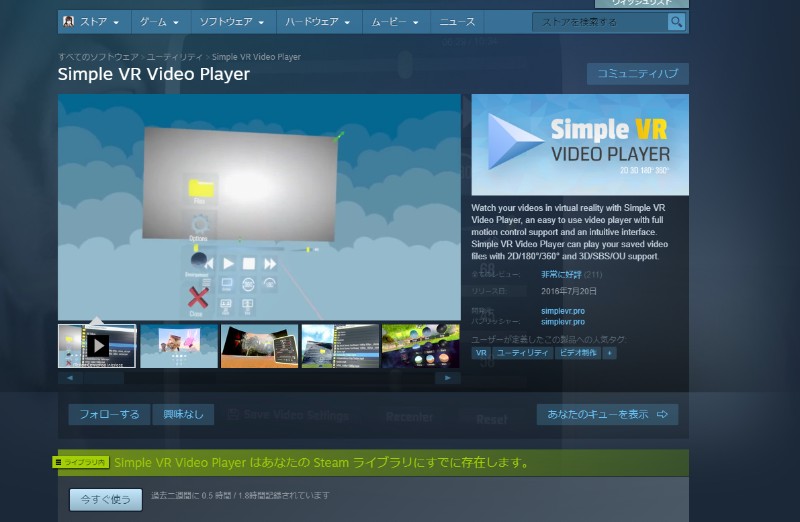Click the store search input field
Image resolution: width=800 pixels, height=522 pixels.
[599, 22]
